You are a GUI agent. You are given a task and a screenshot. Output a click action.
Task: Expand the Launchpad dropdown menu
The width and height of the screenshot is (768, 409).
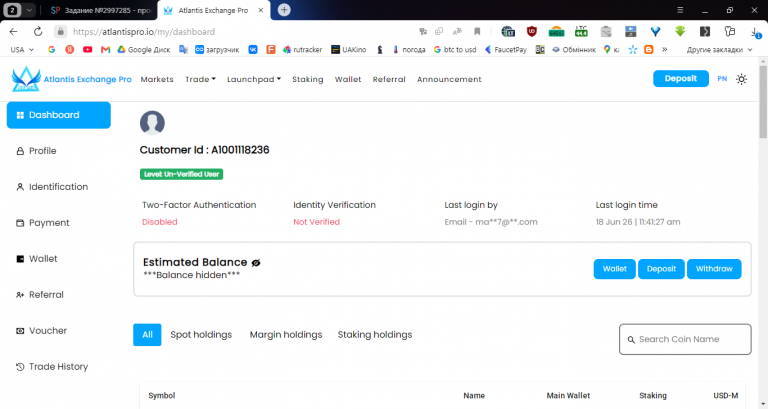coord(254,79)
